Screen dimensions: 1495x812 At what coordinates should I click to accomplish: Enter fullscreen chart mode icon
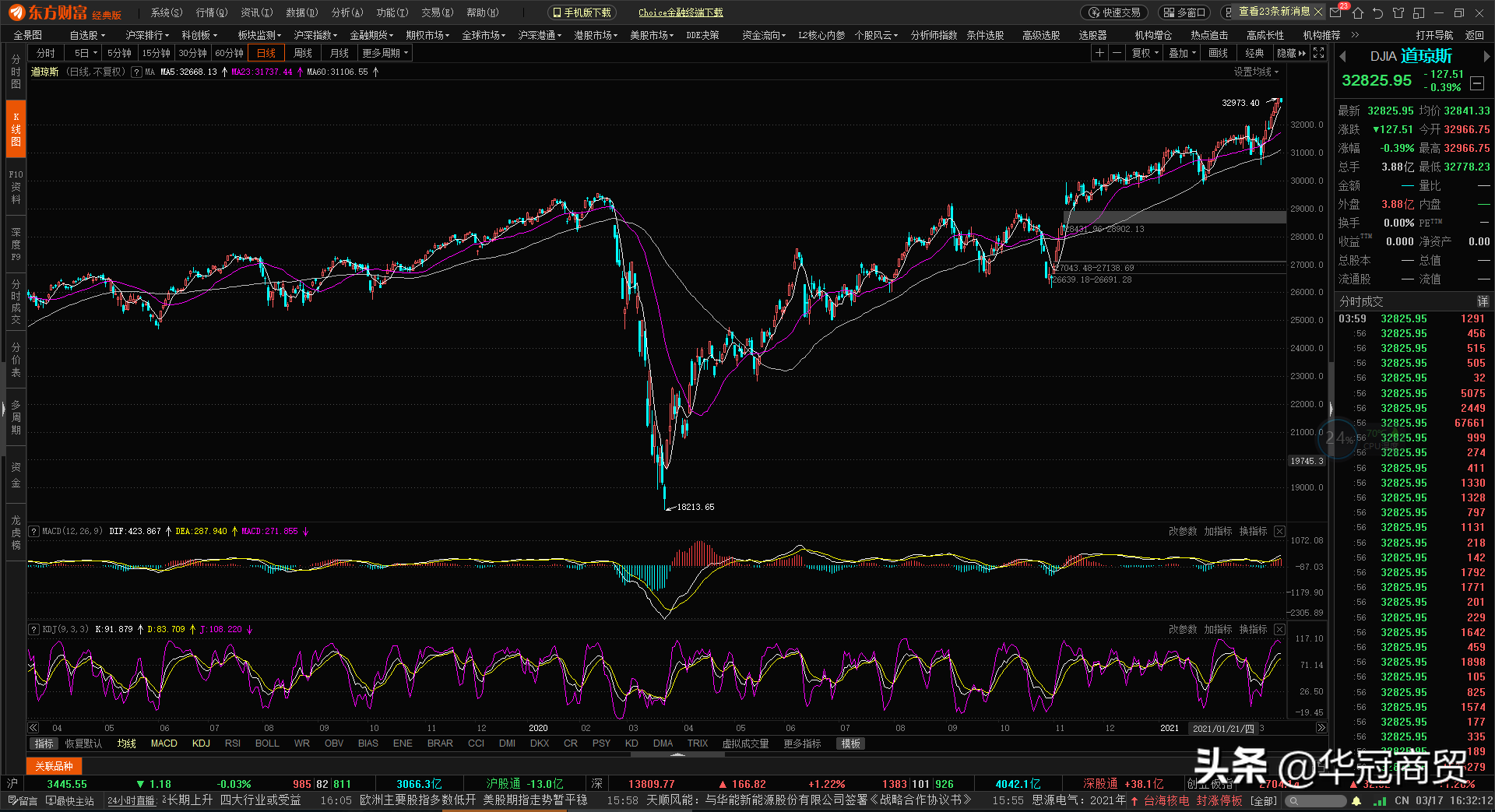point(1318,53)
